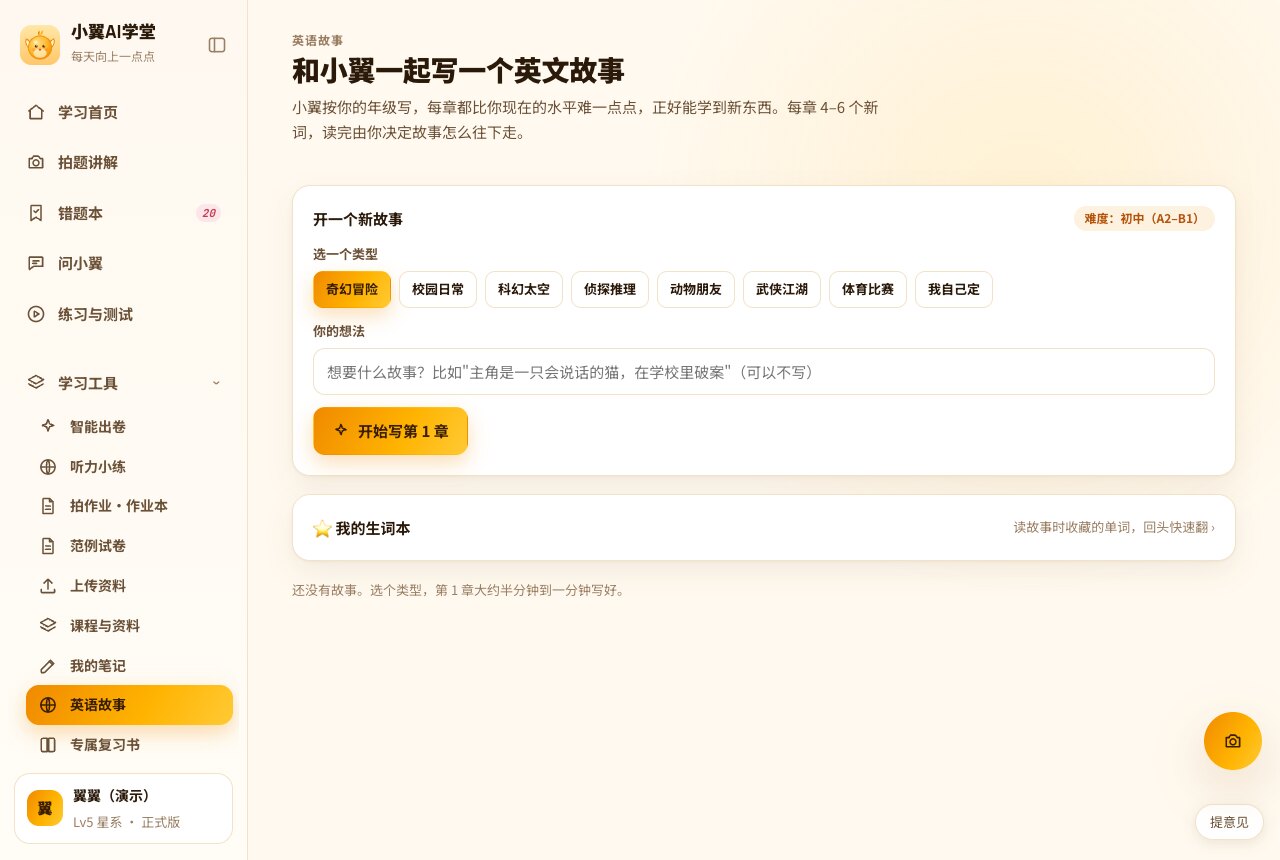
Task: Click the 20 count badge on 错题本
Action: tap(208, 213)
